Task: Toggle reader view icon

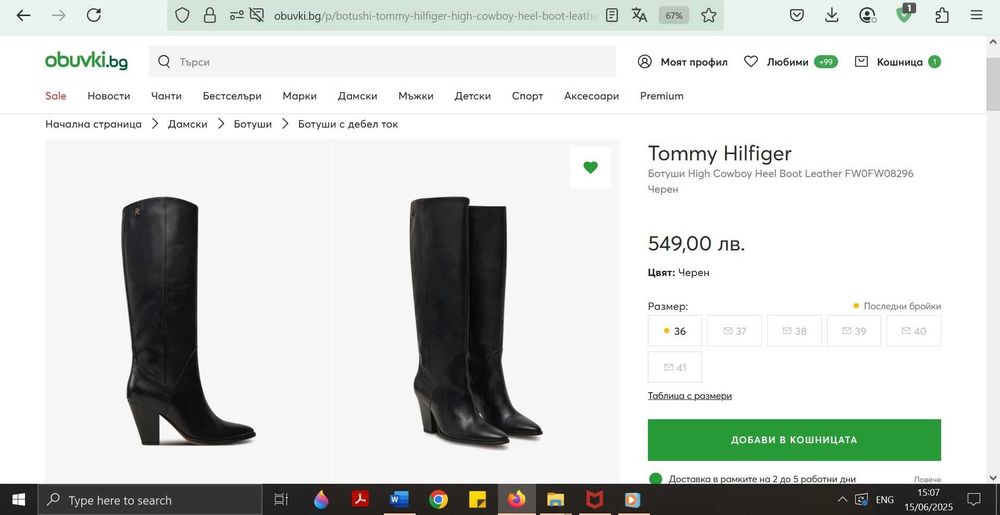Action: [x=612, y=15]
